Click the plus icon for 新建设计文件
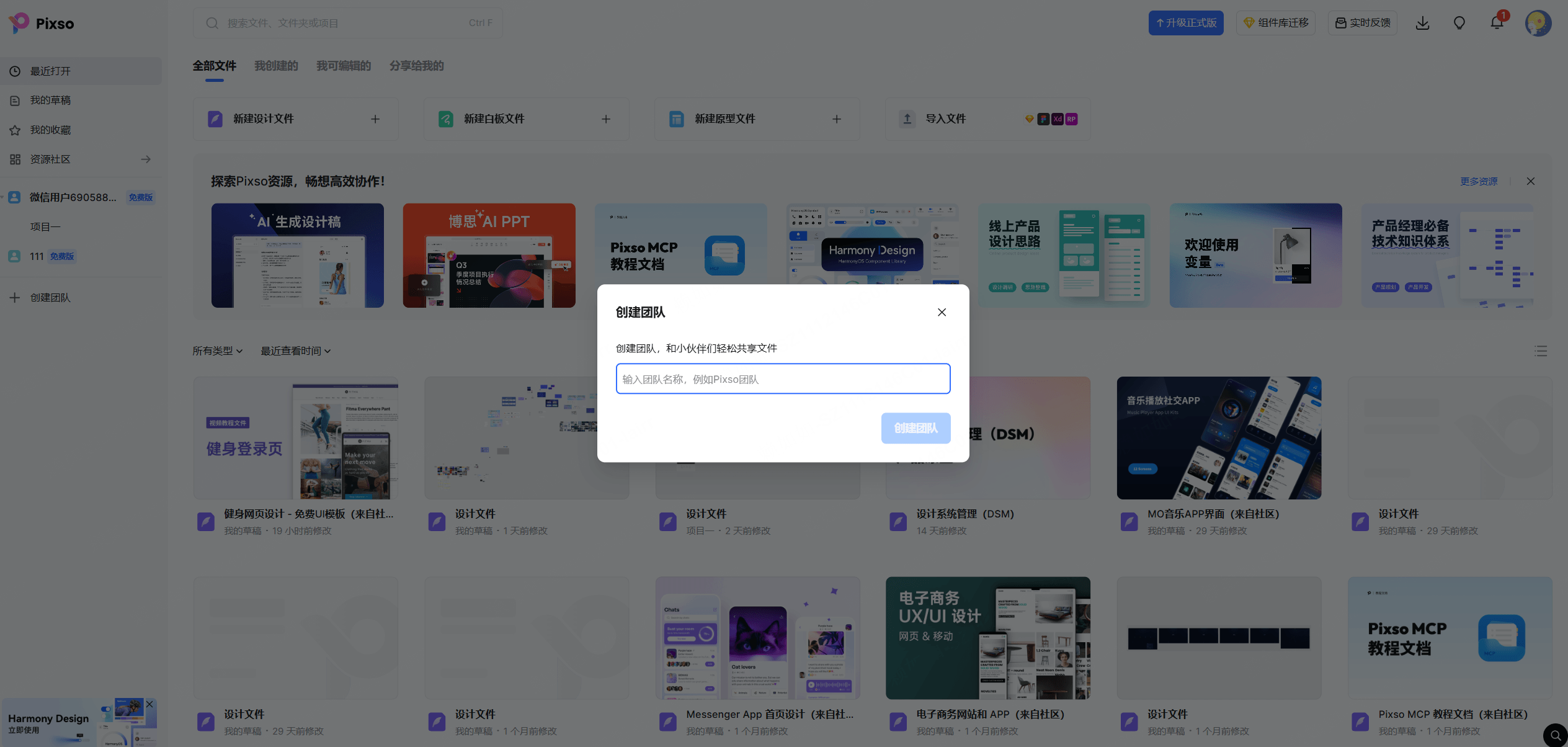1568x747 pixels. pyautogui.click(x=375, y=119)
